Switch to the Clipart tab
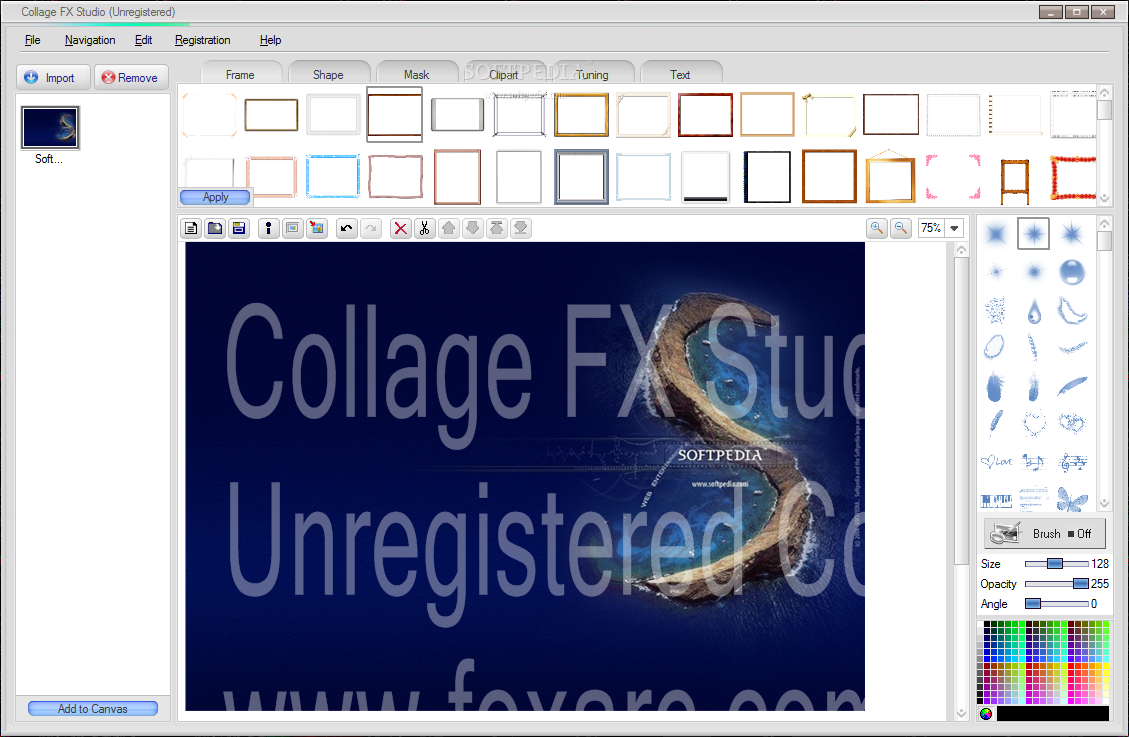Viewport: 1129px width, 737px height. (x=504, y=74)
